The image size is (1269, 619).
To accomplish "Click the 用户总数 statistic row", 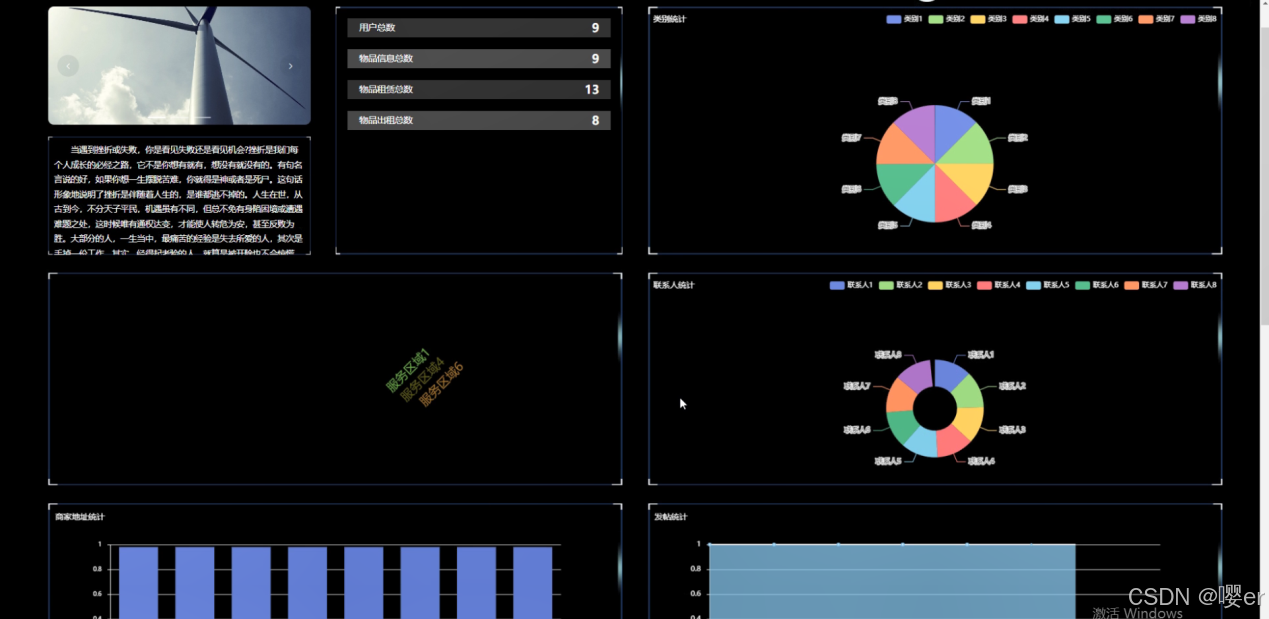I will (x=479, y=28).
